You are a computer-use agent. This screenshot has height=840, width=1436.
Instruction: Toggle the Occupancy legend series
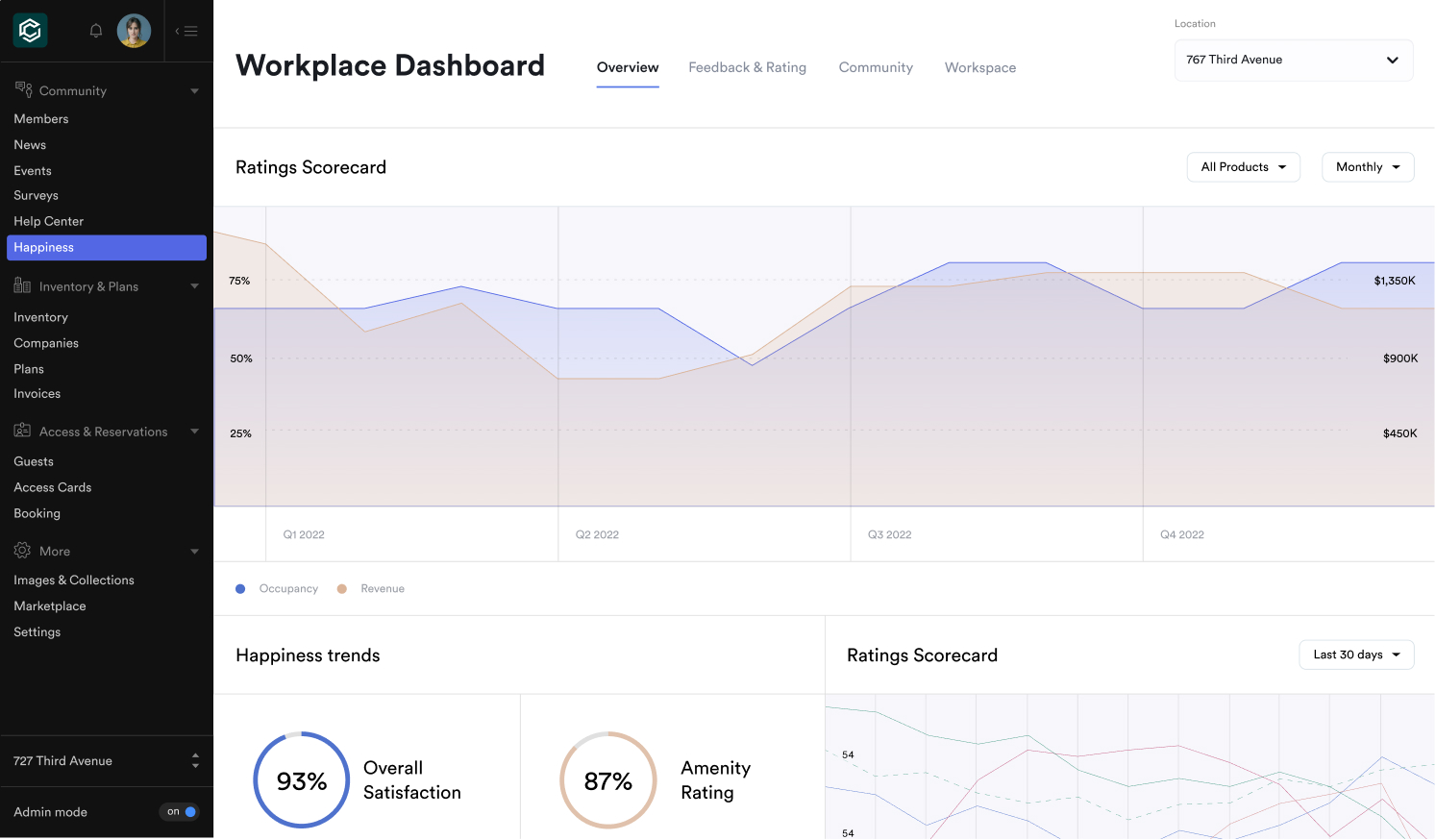[x=278, y=589]
